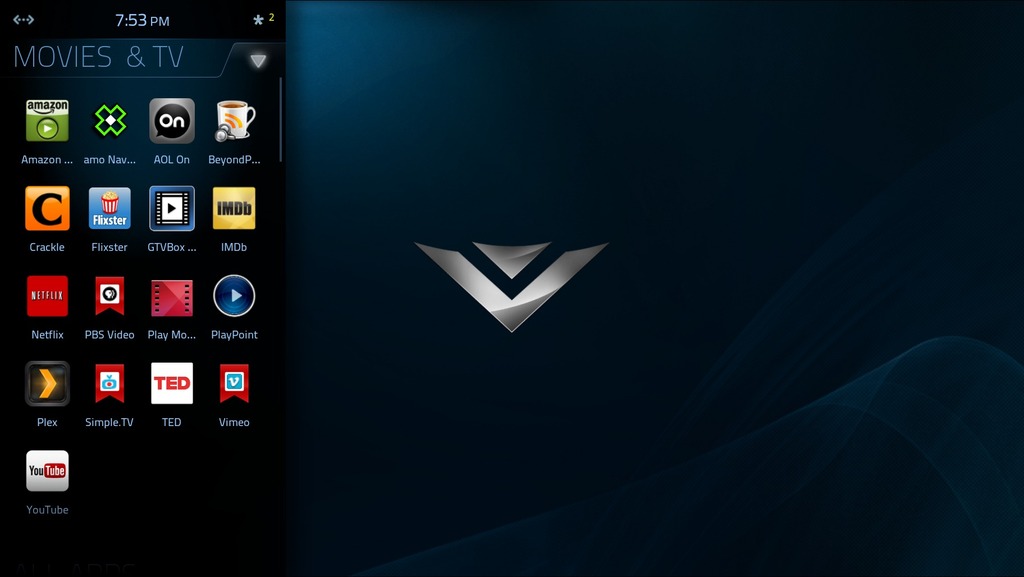The width and height of the screenshot is (1024, 577).
Task: Launch the Plex app
Action: [47, 384]
